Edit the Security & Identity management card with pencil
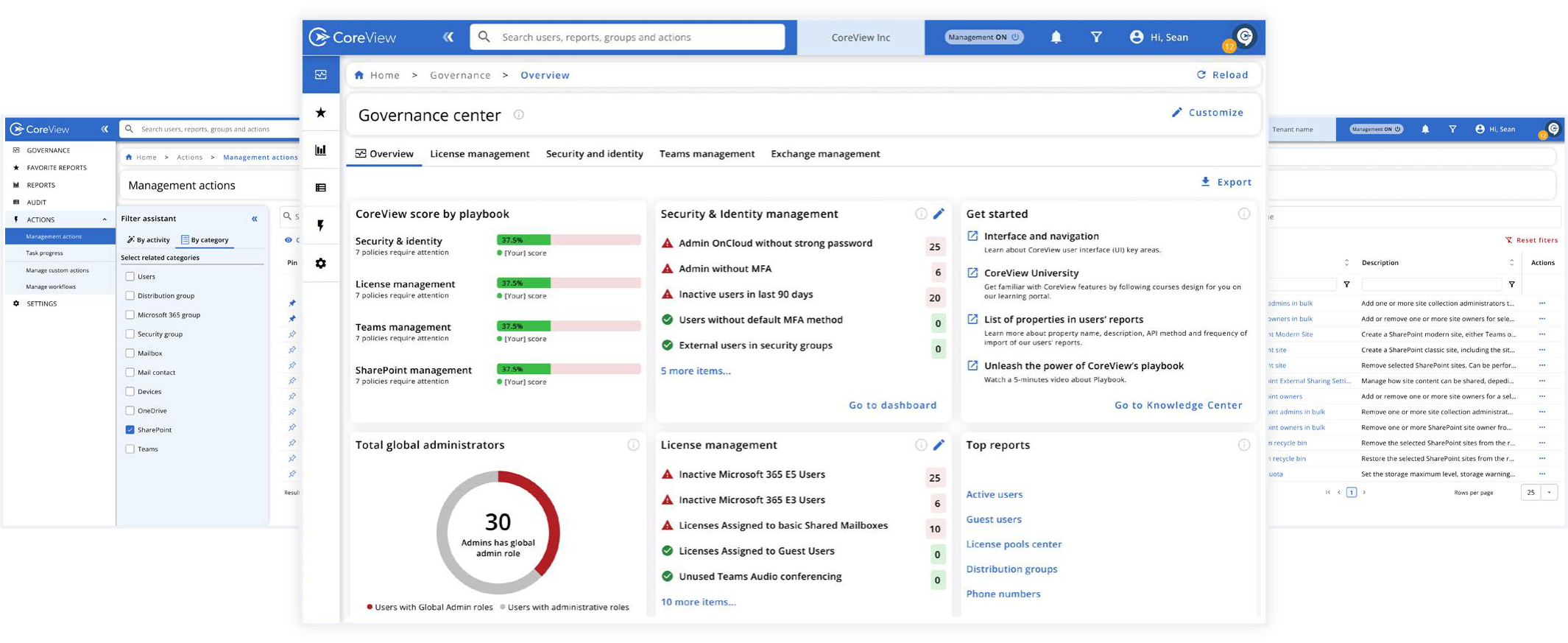Screen dimensions: 1568x643 pyautogui.click(x=939, y=214)
